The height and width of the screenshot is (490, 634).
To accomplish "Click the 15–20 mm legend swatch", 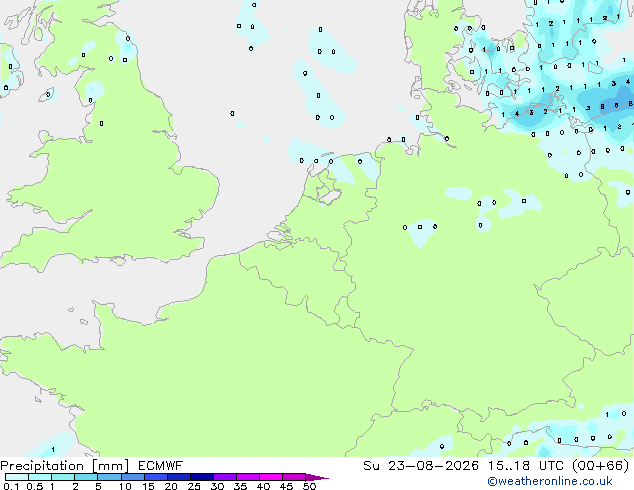I will 155,477.
